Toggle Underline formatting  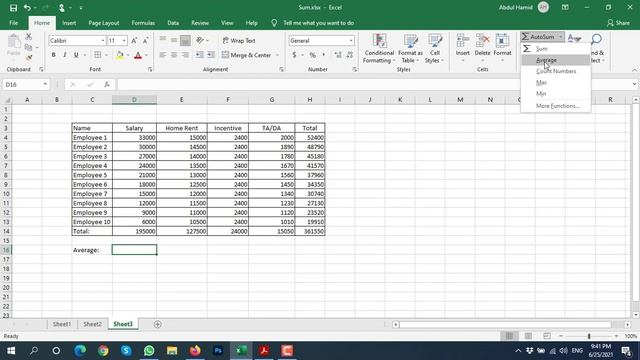(76, 55)
